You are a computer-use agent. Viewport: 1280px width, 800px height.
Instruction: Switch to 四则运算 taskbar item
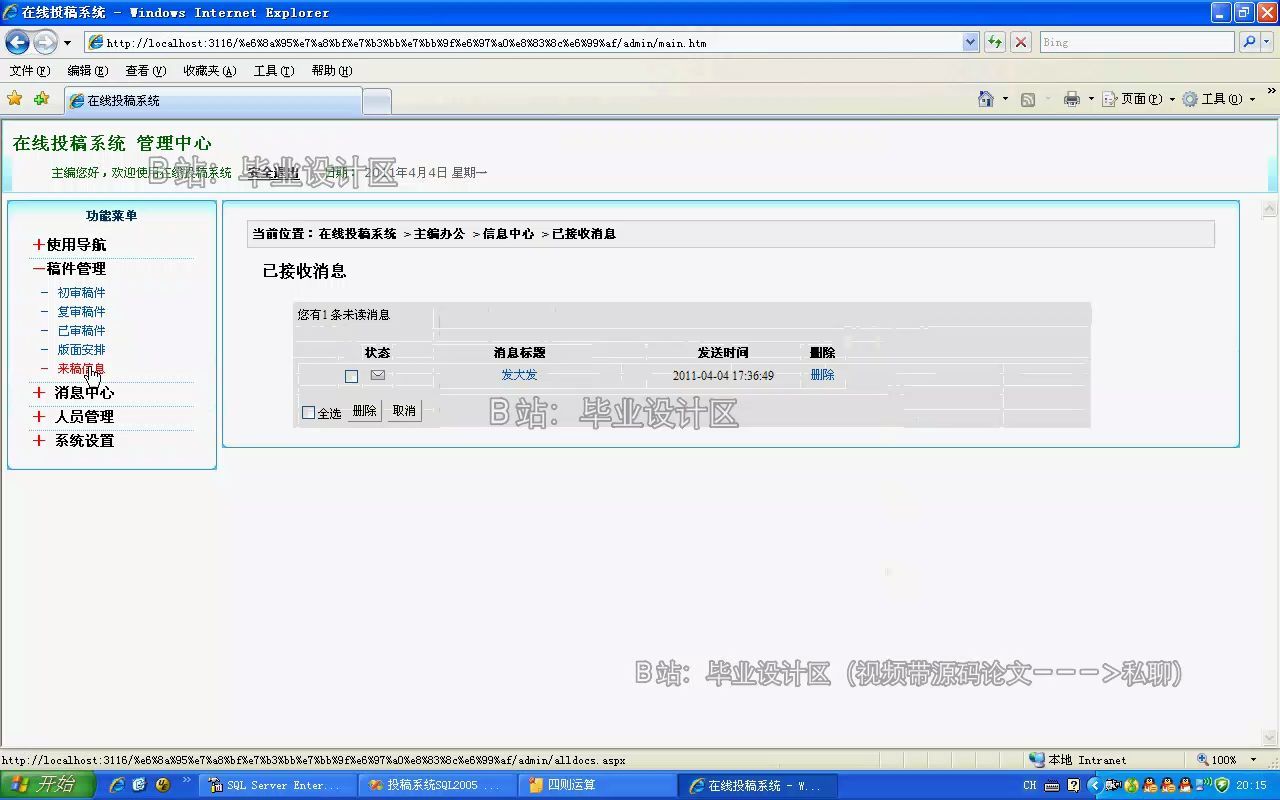coord(599,785)
